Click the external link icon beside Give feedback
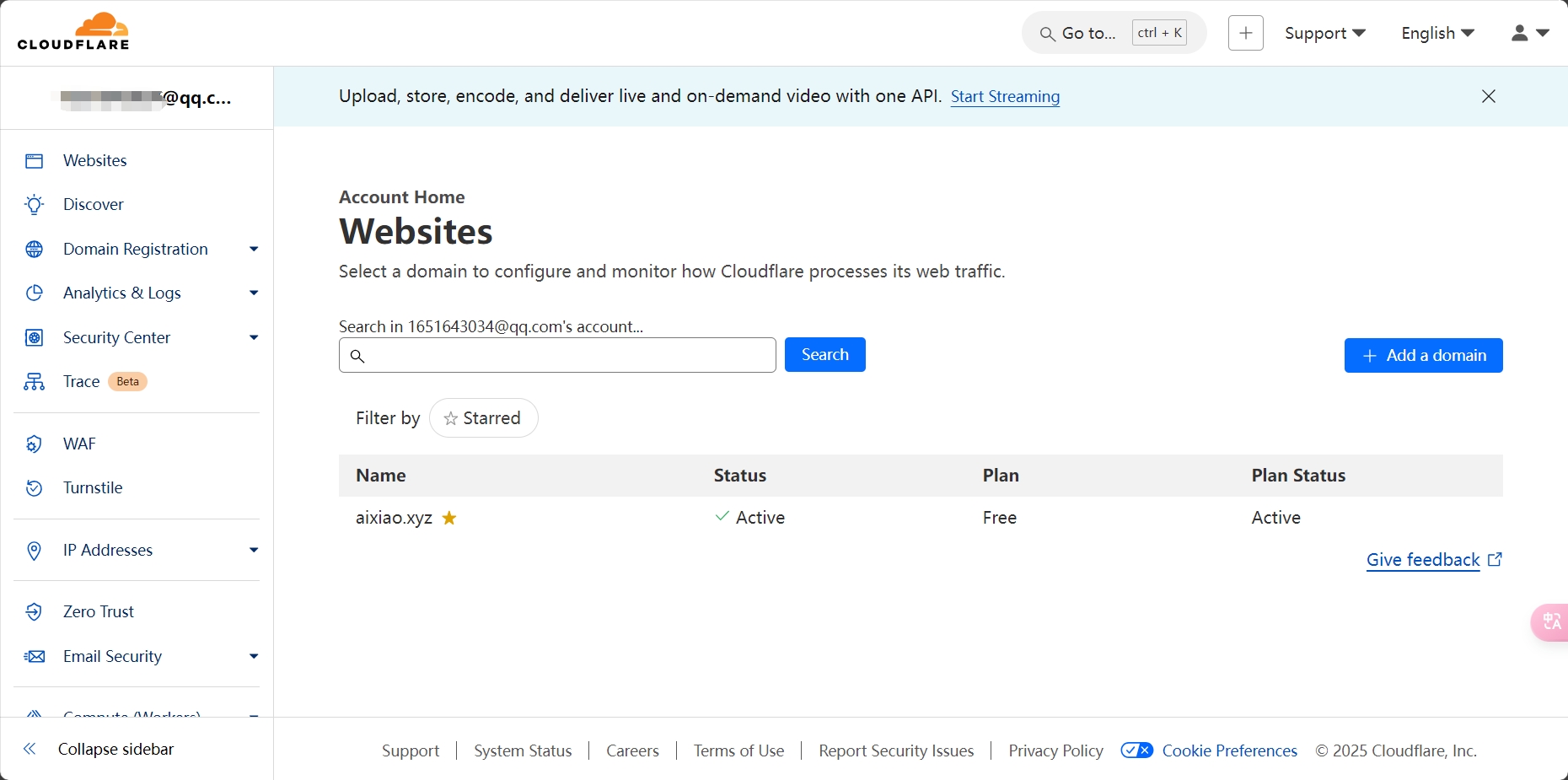This screenshot has height=780, width=1568. click(1495, 560)
